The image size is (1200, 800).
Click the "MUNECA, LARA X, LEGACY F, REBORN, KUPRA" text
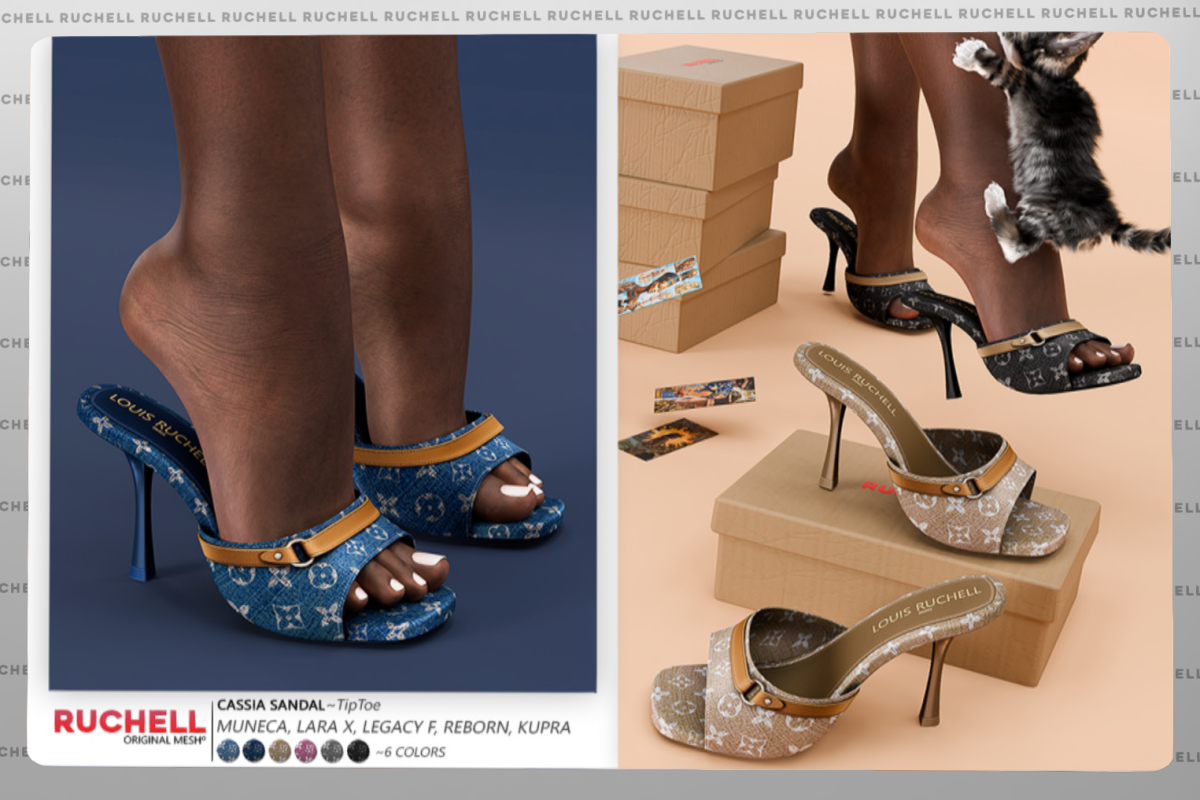[x=393, y=728]
